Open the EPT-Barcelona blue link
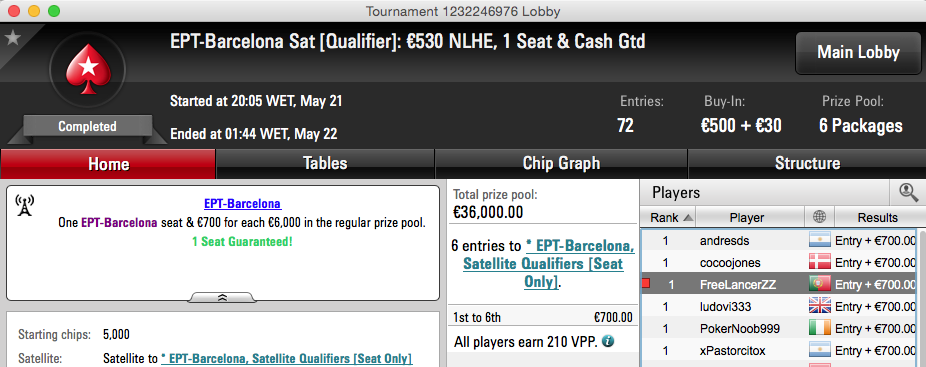926x367 pixels. pos(243,204)
